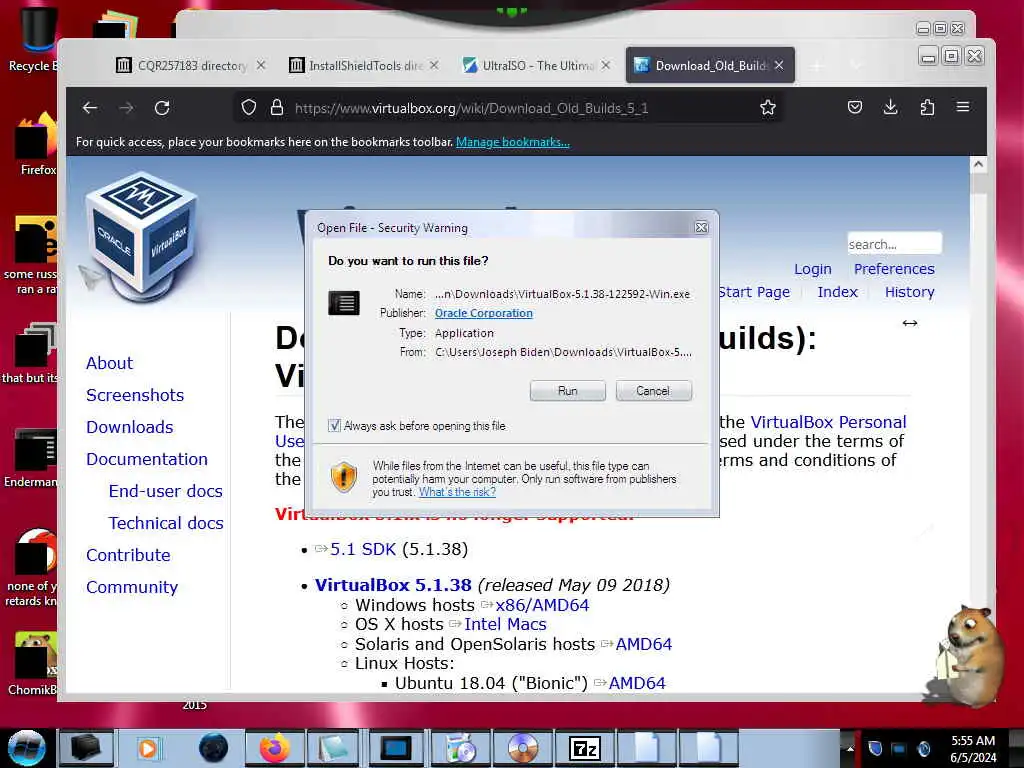Screen dimensions: 1024x768
Task: Bookmark this page with the star
Action: [768, 108]
